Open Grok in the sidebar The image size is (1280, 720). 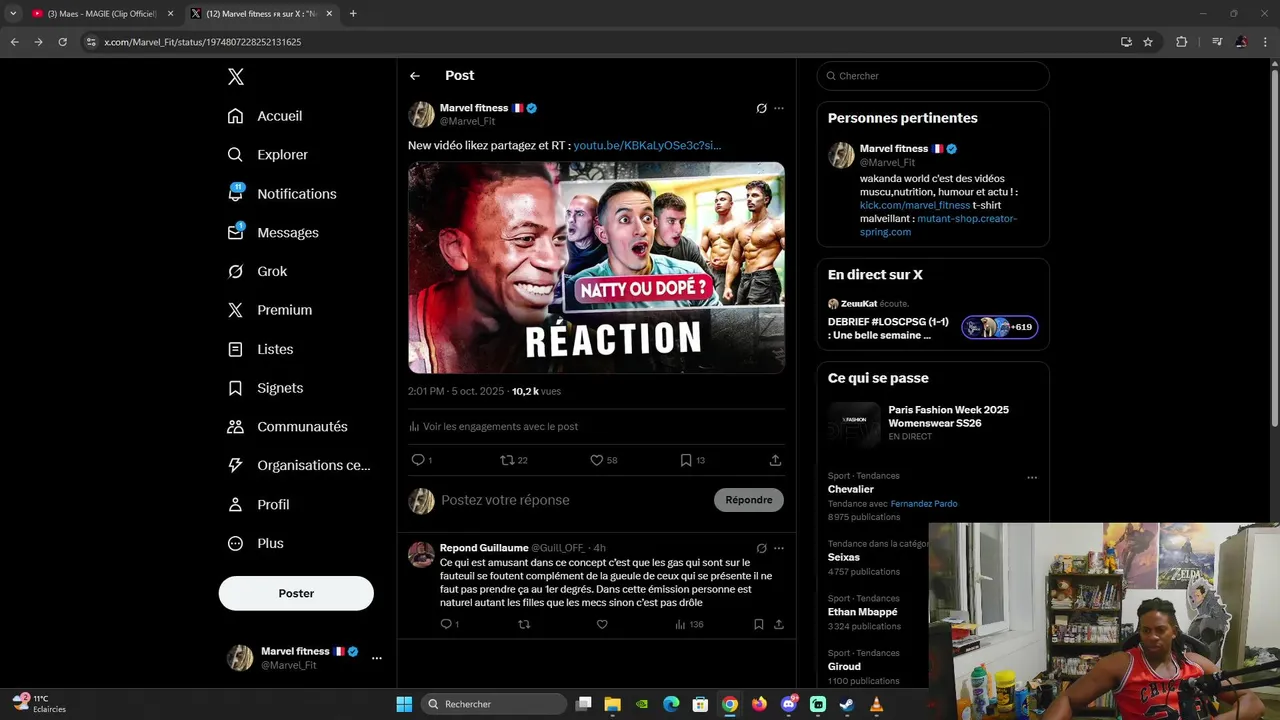[257, 271]
